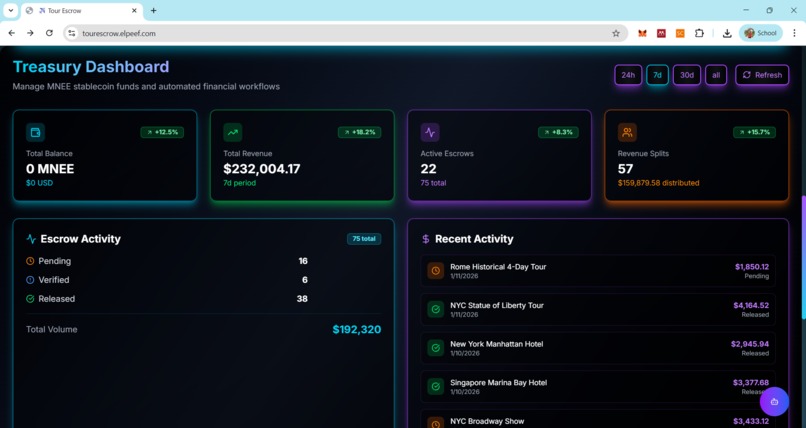Click the Total Revenue trend icon
806x428 pixels.
[233, 133]
